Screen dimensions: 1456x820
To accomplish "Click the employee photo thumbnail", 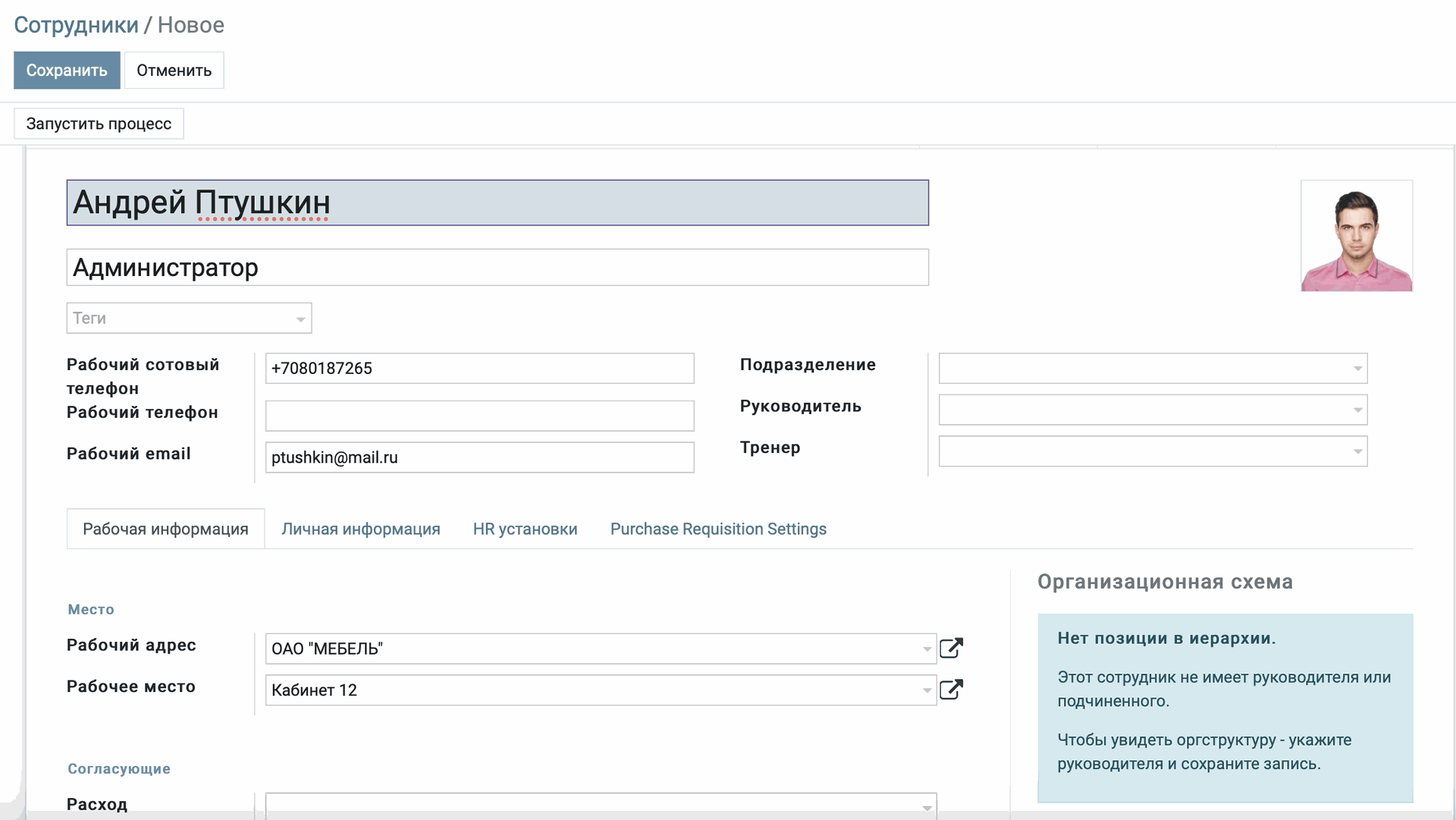I will click(x=1356, y=236).
